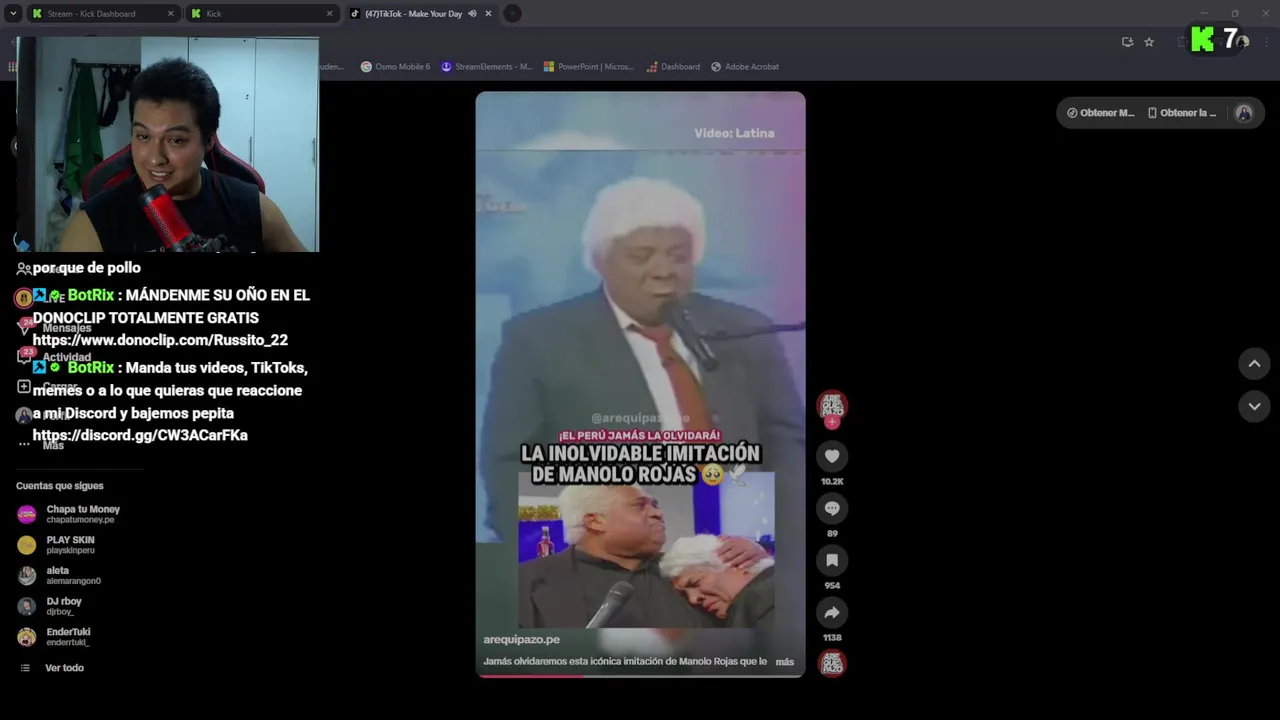The image size is (1280, 720).
Task: Open the TikTok profile avatar in the top-right pill
Action: pos(1244,113)
